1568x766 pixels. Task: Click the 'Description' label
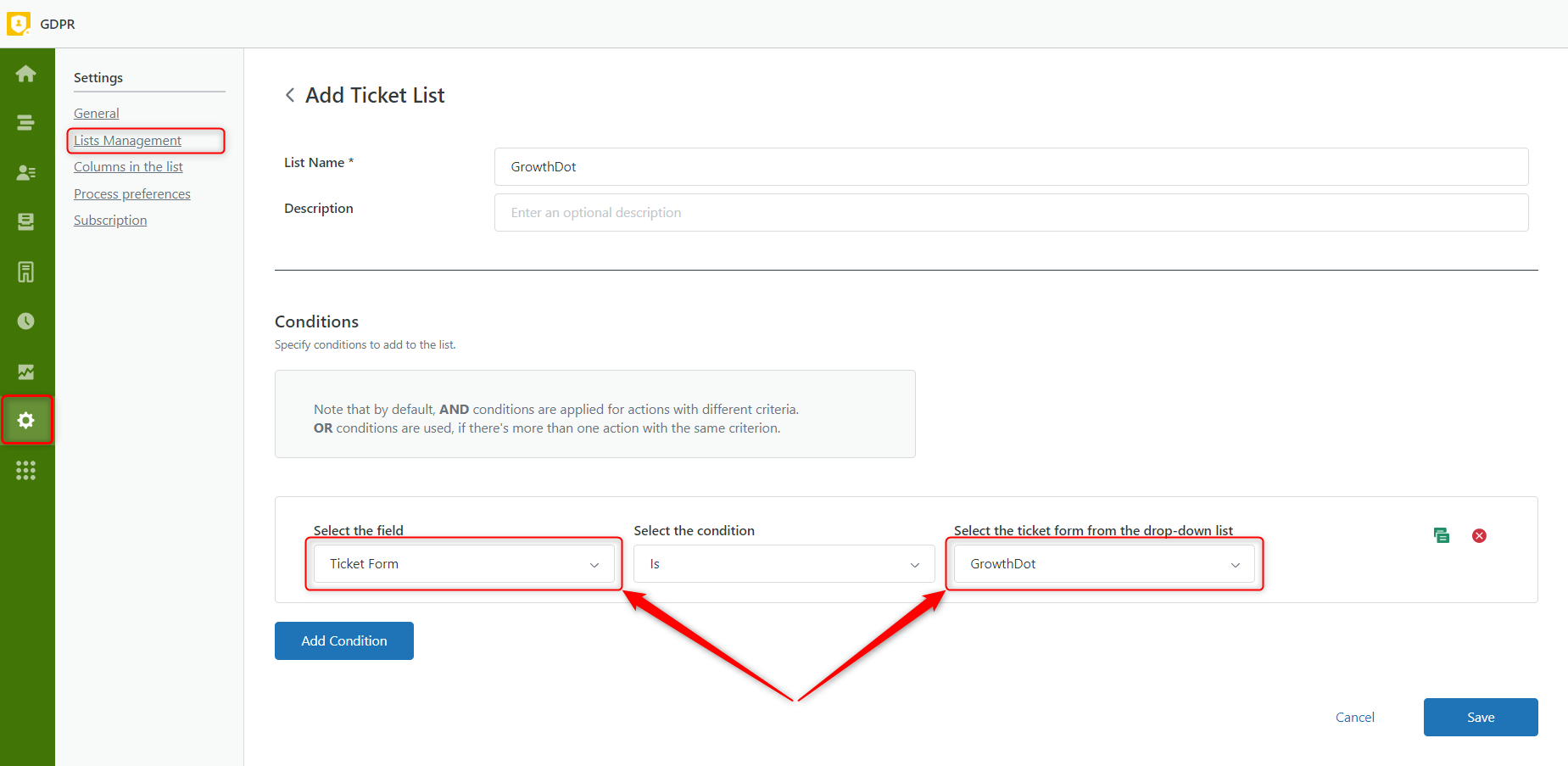319,209
